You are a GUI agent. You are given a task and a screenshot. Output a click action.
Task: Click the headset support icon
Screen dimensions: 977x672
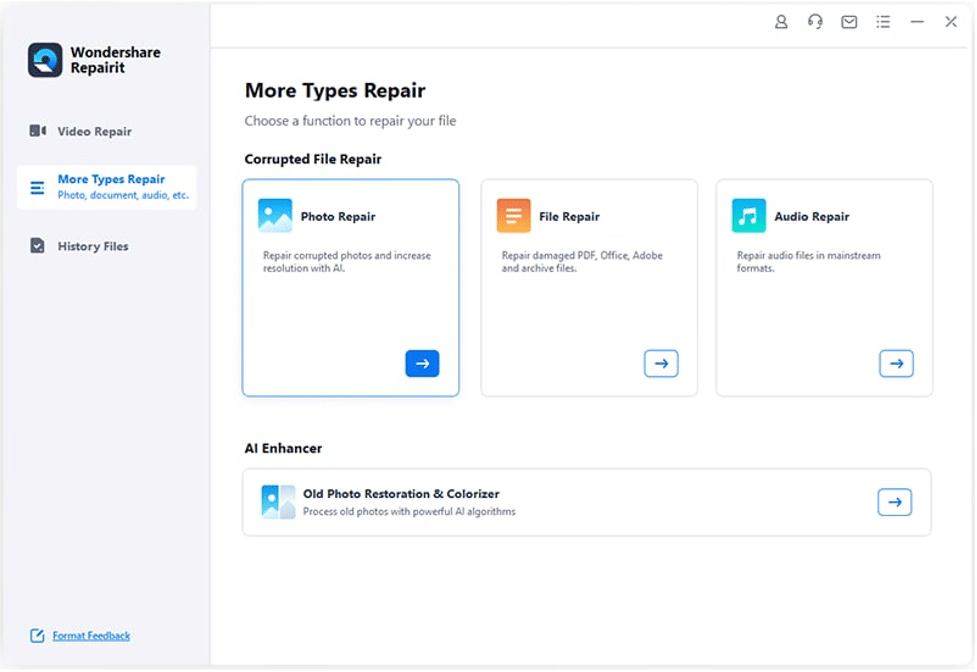(x=815, y=22)
